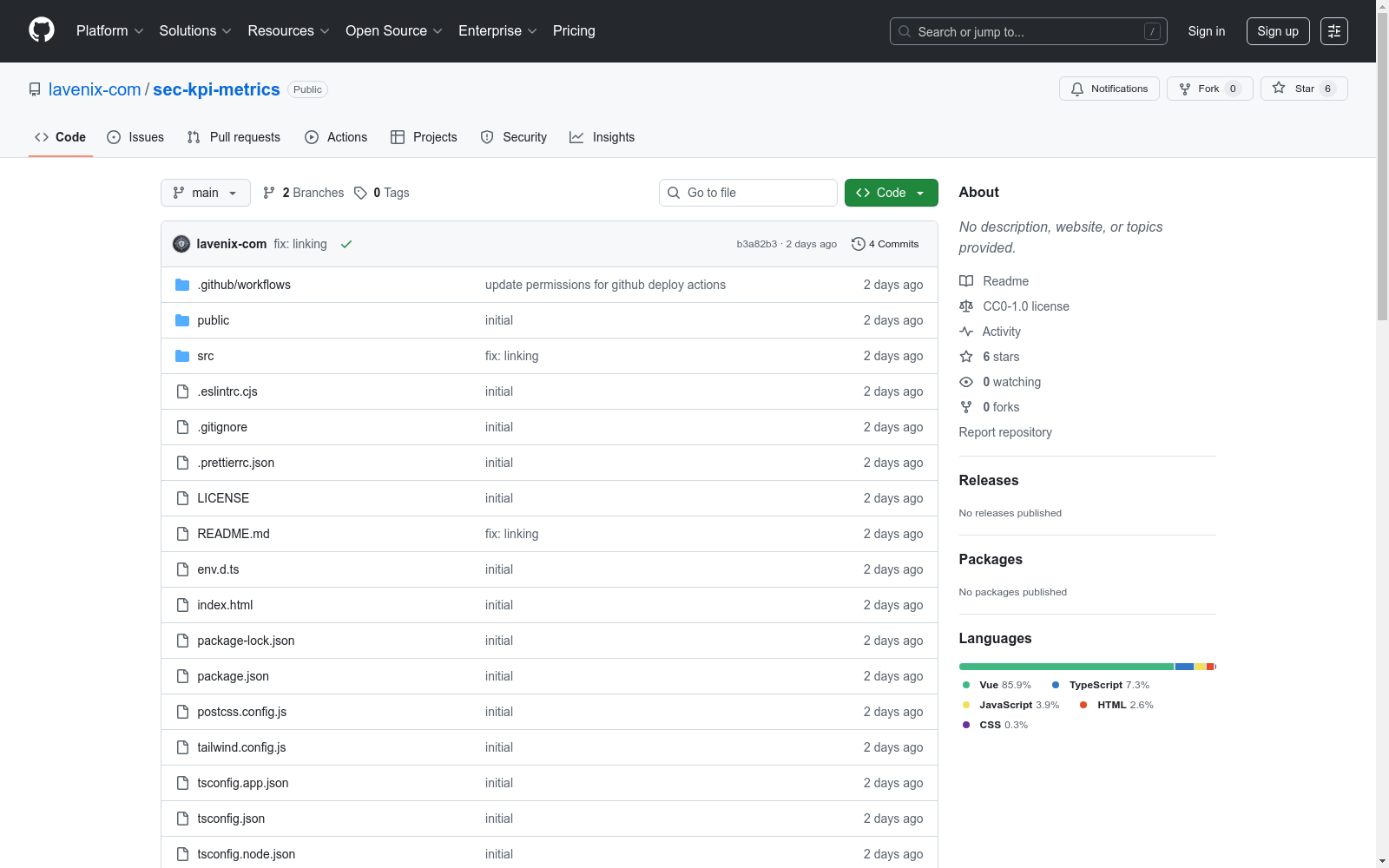Viewport: 1389px width, 868px height.
Task: Open the Pricing link
Action: (x=574, y=31)
